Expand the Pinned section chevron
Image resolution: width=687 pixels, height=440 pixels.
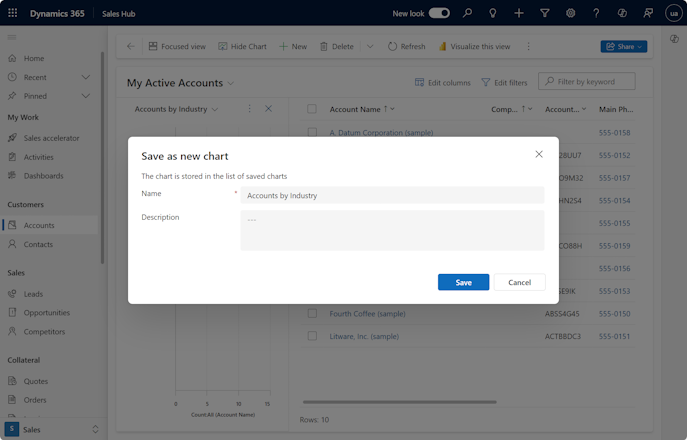pos(86,96)
